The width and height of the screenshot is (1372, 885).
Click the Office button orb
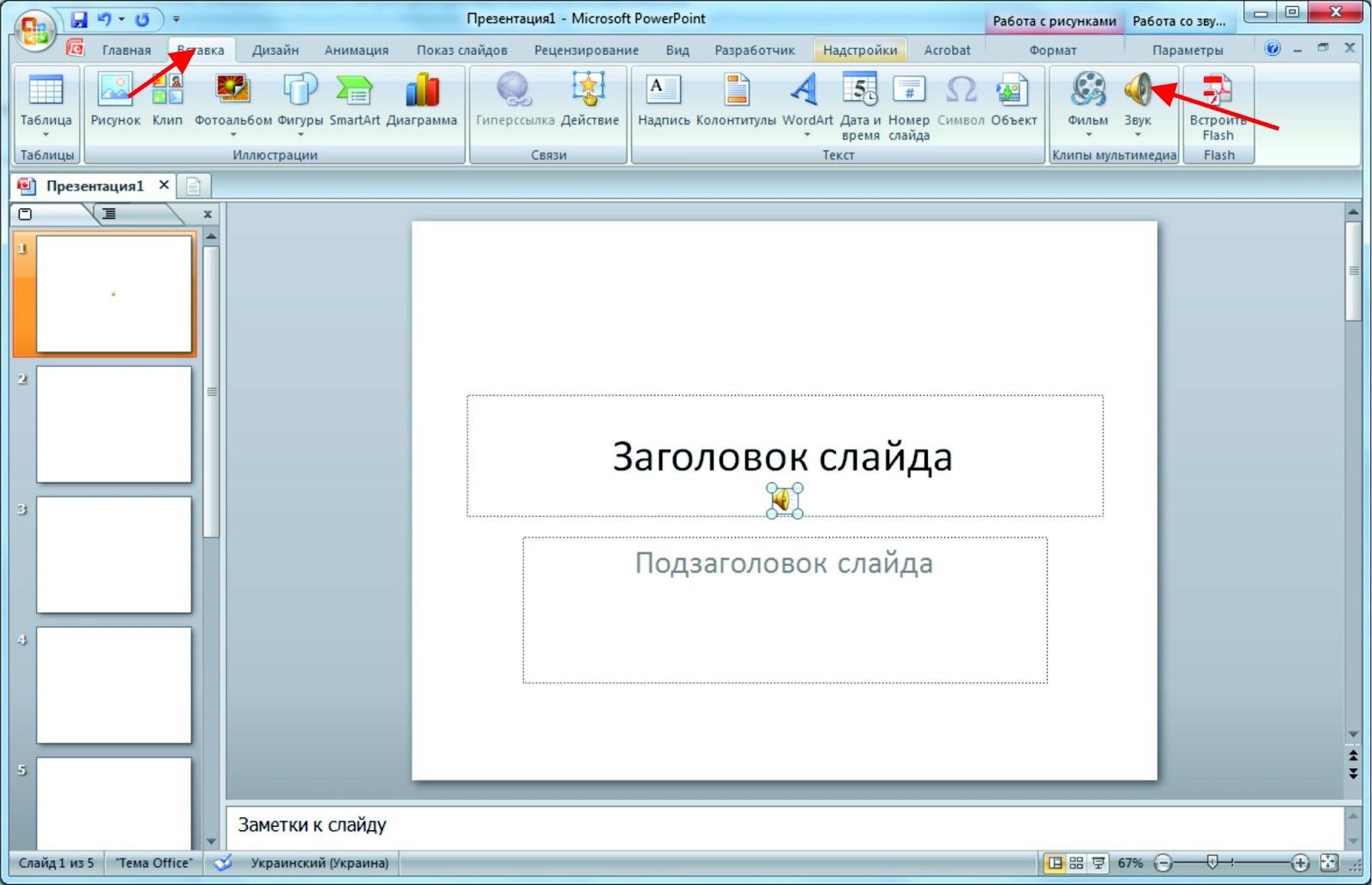(x=35, y=32)
